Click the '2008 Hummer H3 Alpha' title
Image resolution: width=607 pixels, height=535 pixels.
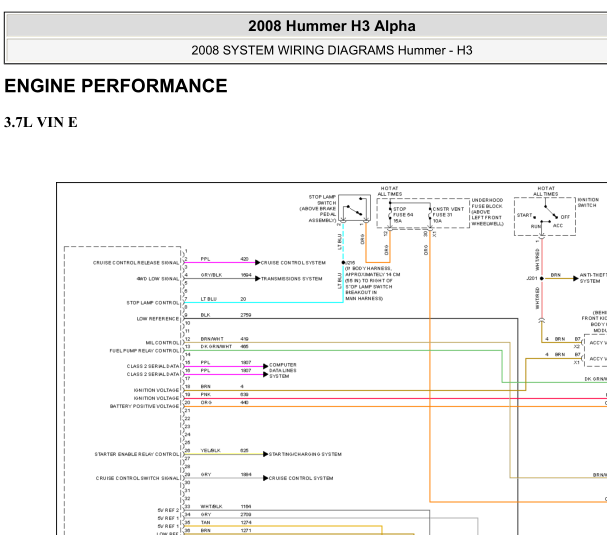tap(332, 26)
